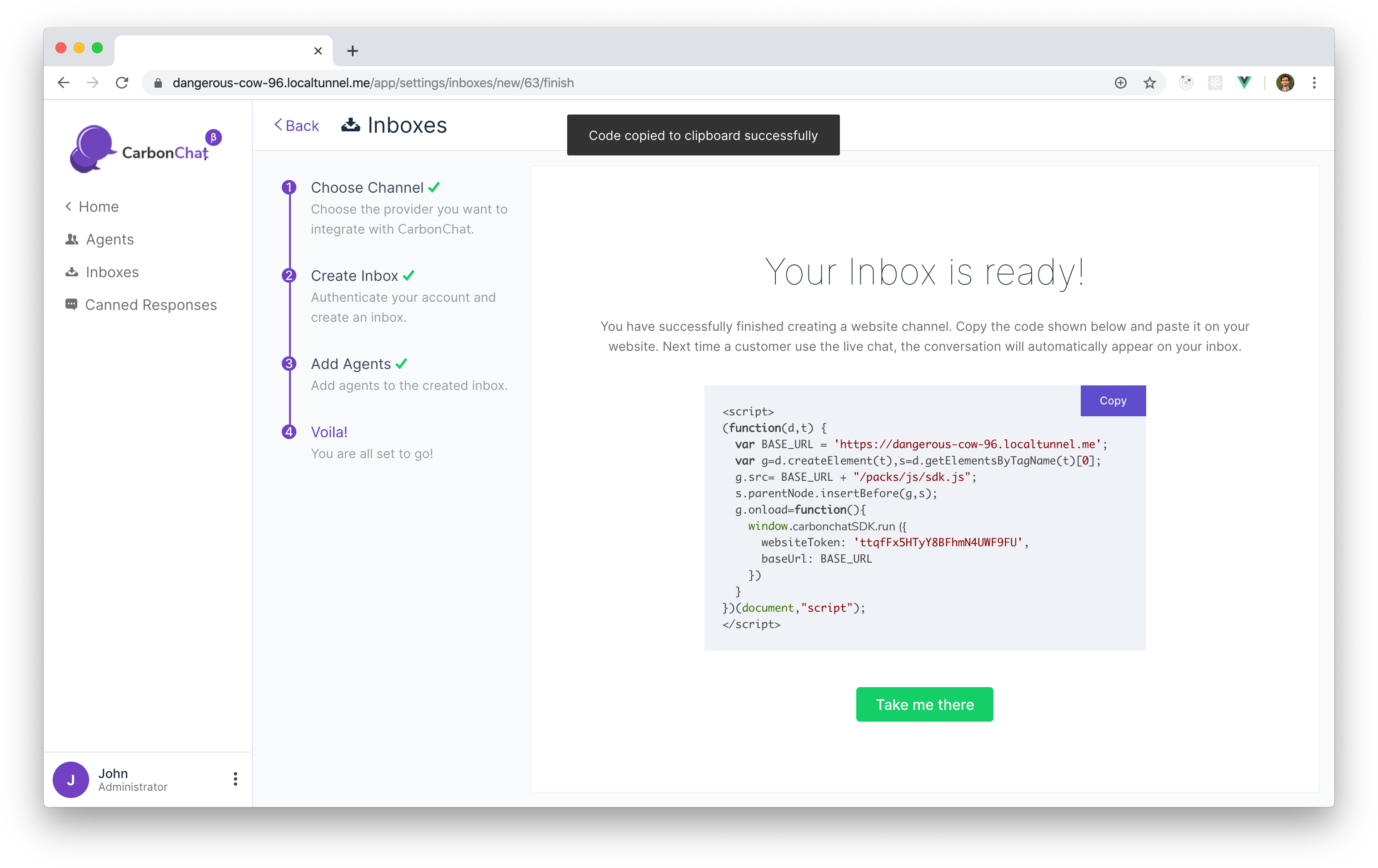The width and height of the screenshot is (1378, 868).
Task: Go back to Home in the sidebar
Action: click(98, 207)
